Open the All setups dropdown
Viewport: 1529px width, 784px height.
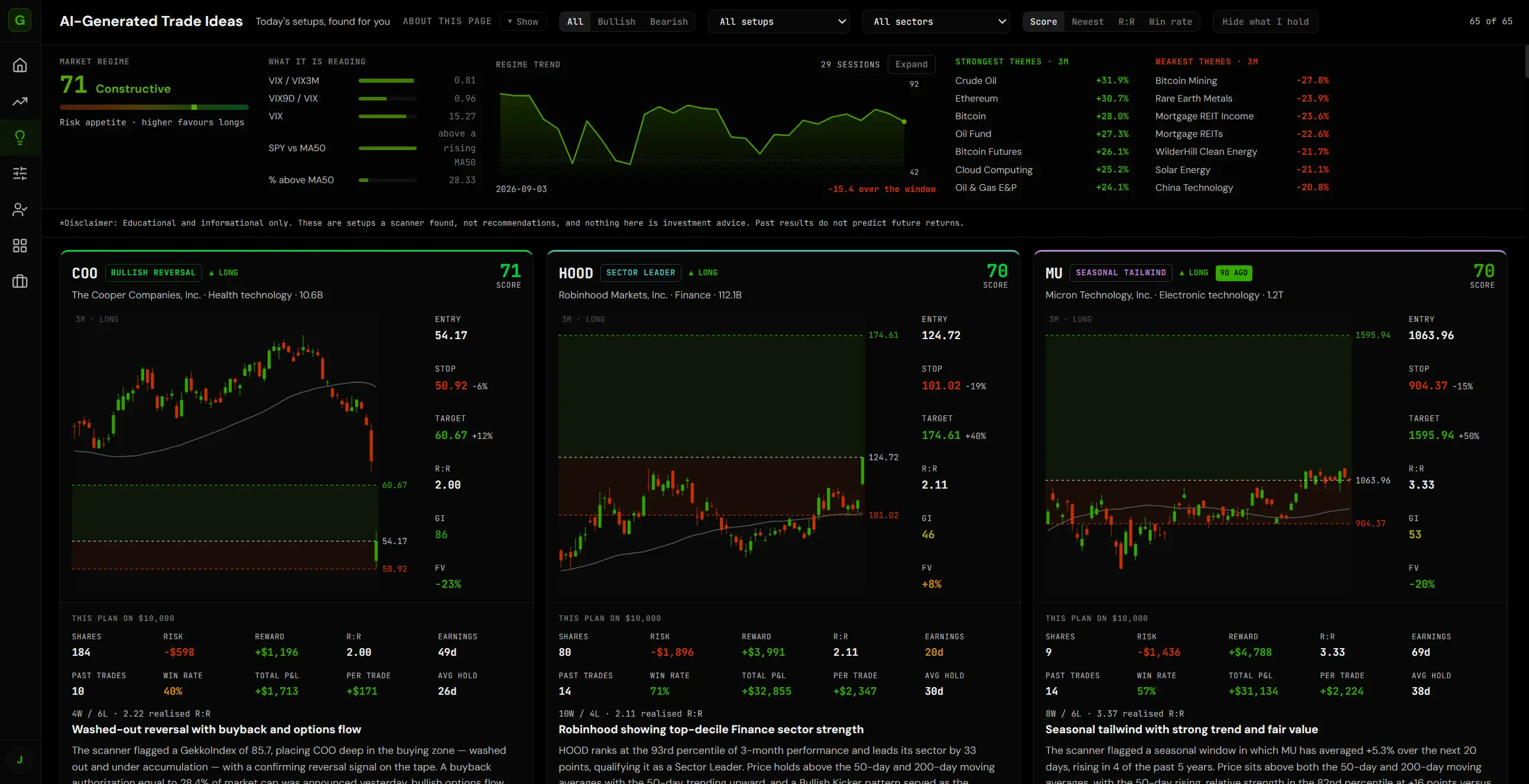coord(779,21)
